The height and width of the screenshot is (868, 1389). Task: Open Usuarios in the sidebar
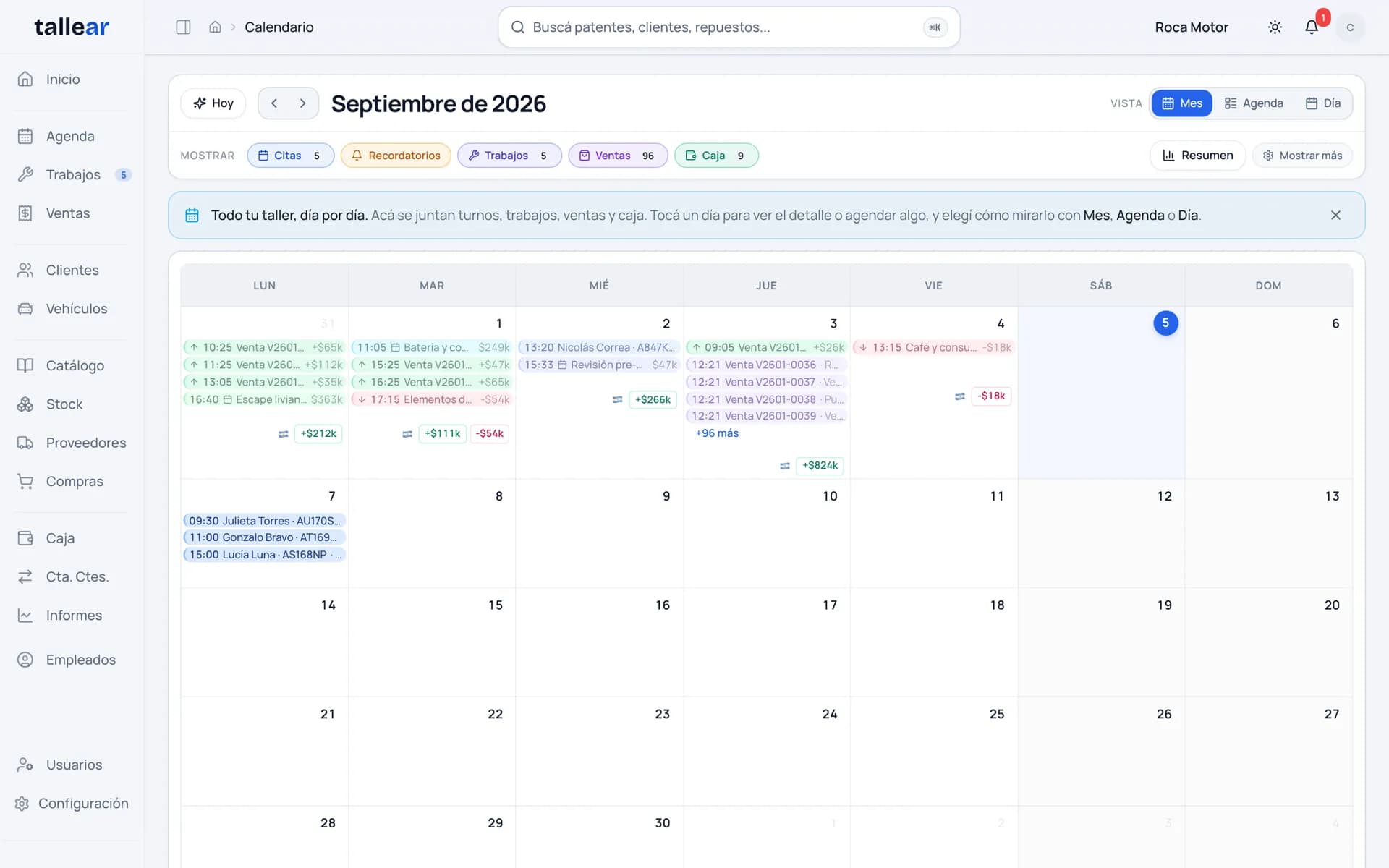pos(72,765)
